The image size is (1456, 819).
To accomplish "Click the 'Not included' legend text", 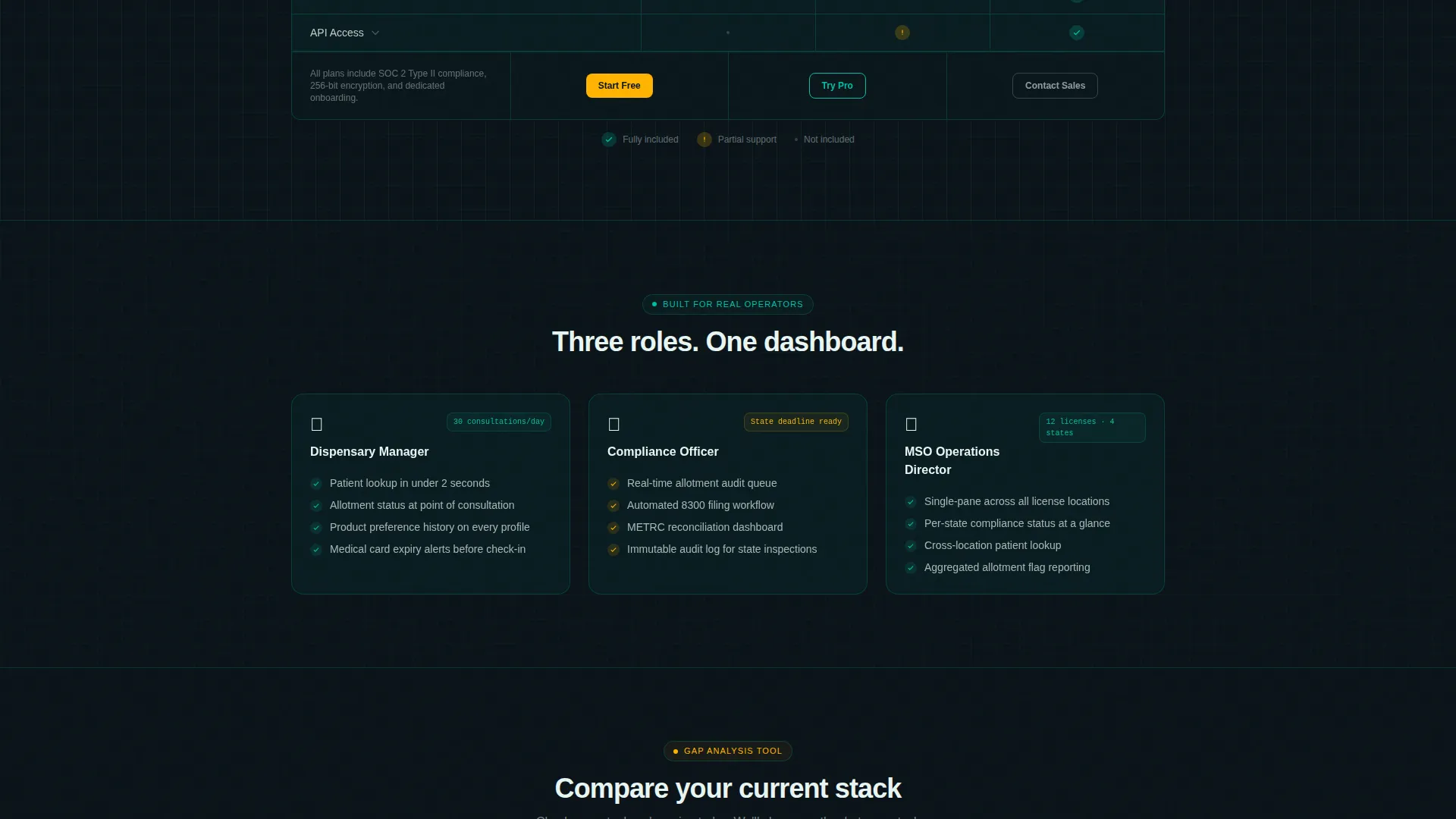I will click(829, 140).
